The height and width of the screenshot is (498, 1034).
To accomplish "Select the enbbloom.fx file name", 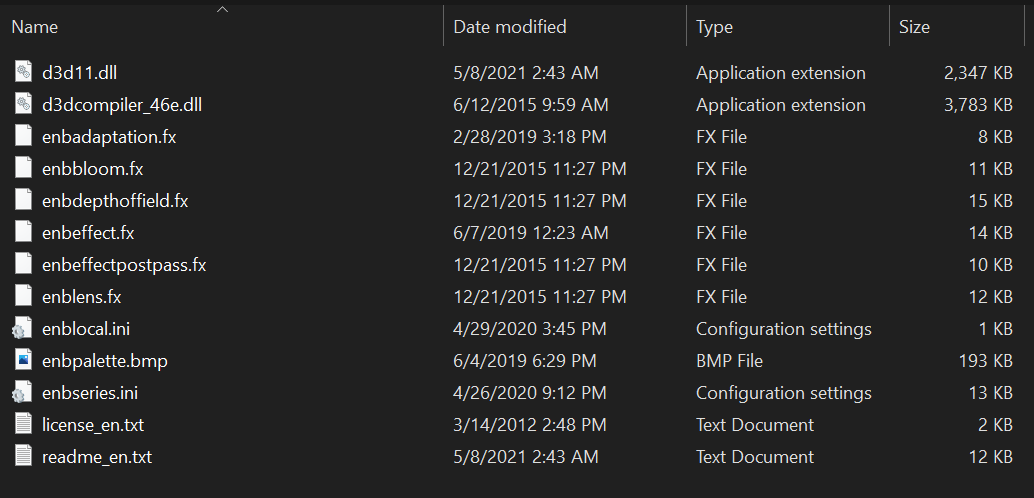I will click(92, 169).
